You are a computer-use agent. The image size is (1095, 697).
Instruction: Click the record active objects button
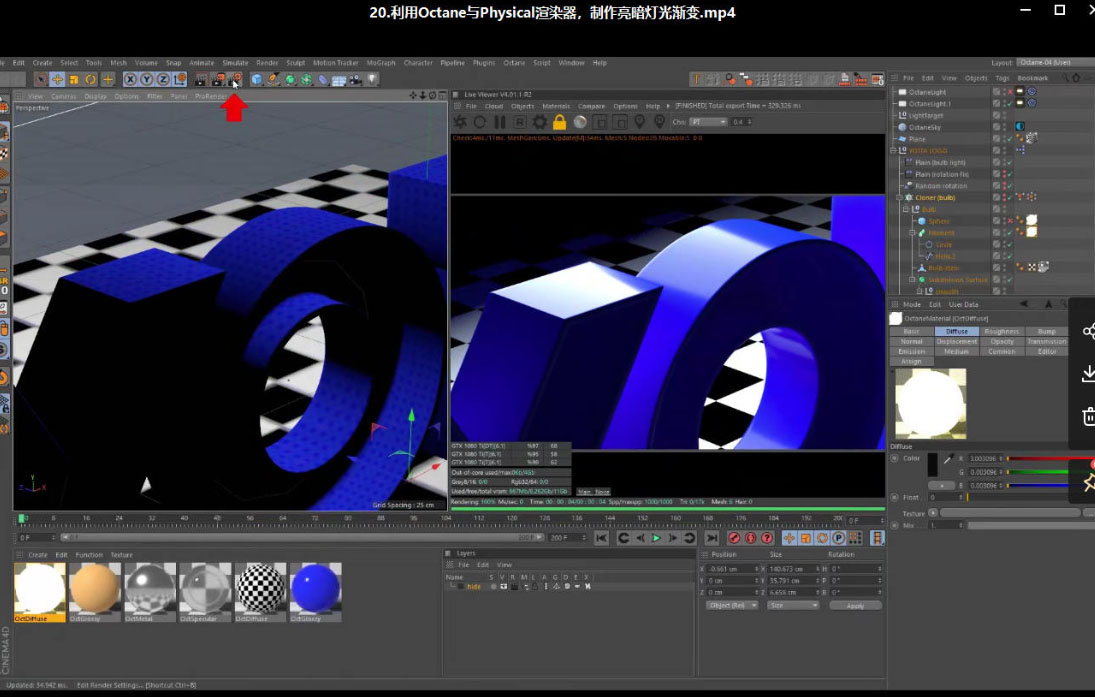point(734,538)
